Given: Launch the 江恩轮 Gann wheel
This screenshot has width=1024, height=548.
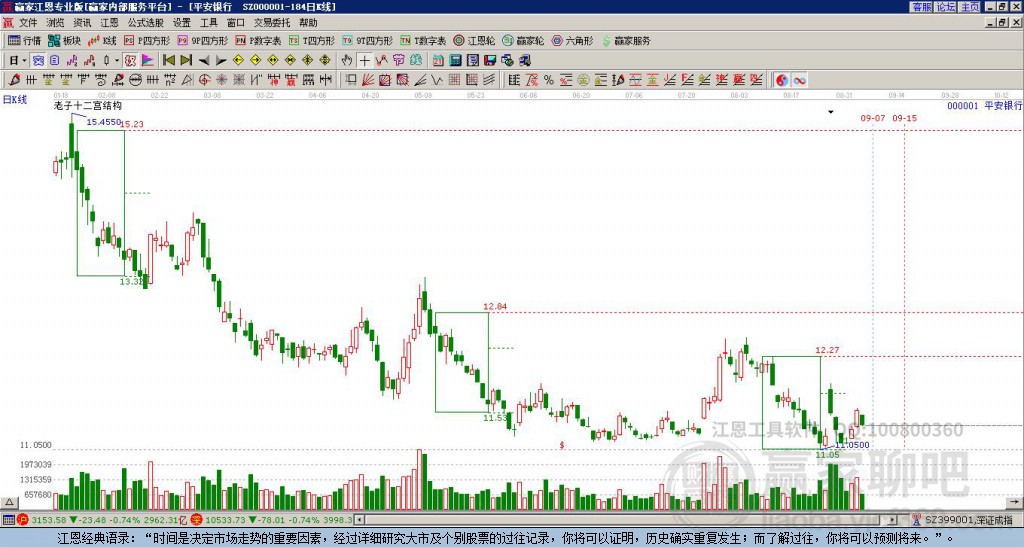Looking at the screenshot, I should click(x=475, y=40).
